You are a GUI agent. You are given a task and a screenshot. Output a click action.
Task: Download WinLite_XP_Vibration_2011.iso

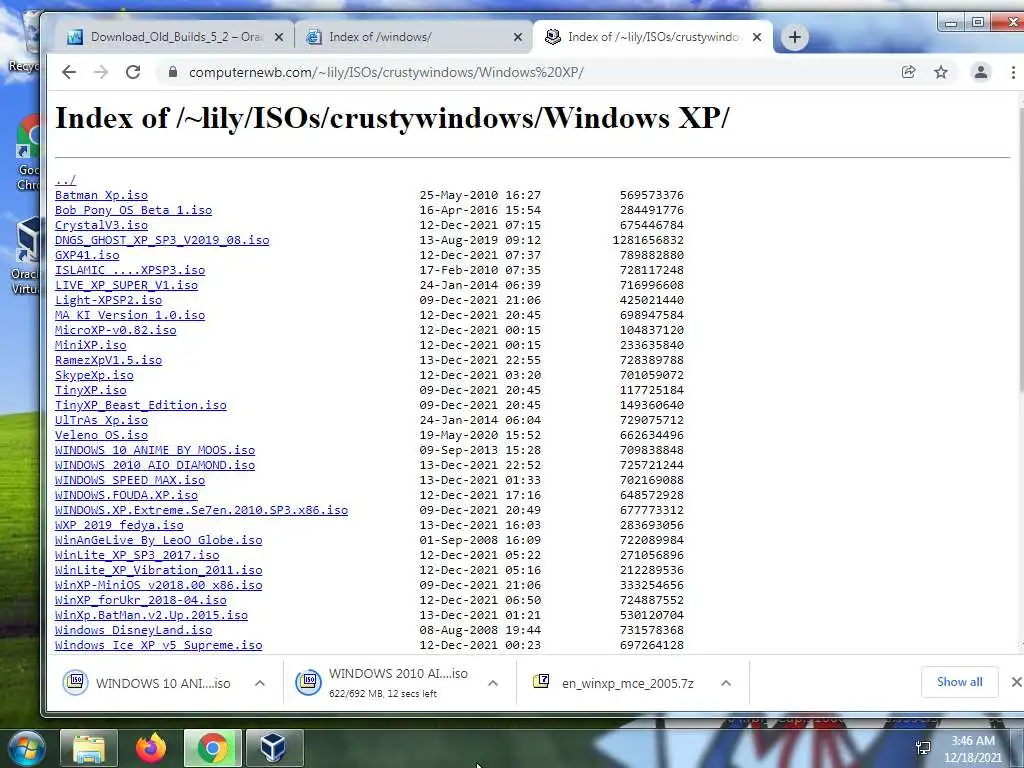pyautogui.click(x=159, y=571)
